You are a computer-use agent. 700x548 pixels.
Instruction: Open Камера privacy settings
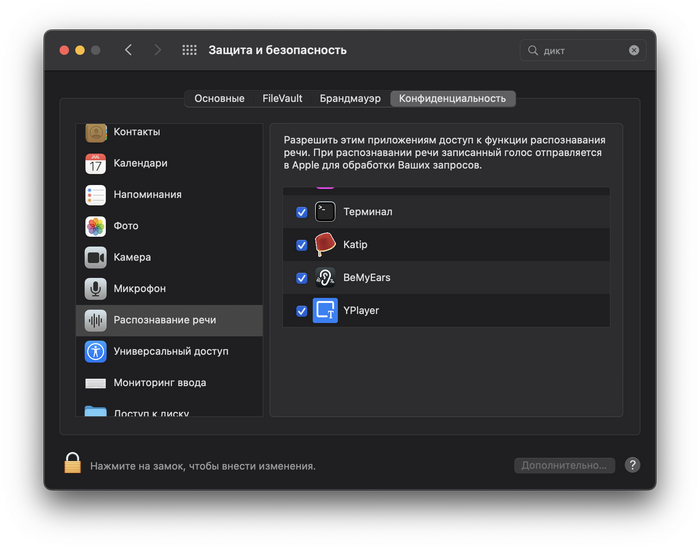pyautogui.click(x=132, y=257)
